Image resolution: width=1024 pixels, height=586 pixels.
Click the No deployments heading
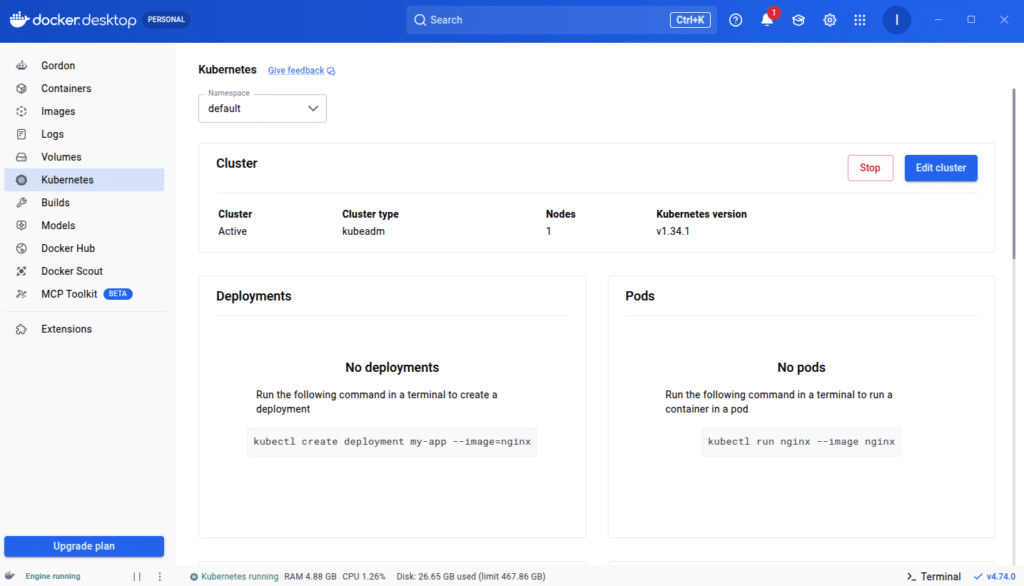(392, 368)
